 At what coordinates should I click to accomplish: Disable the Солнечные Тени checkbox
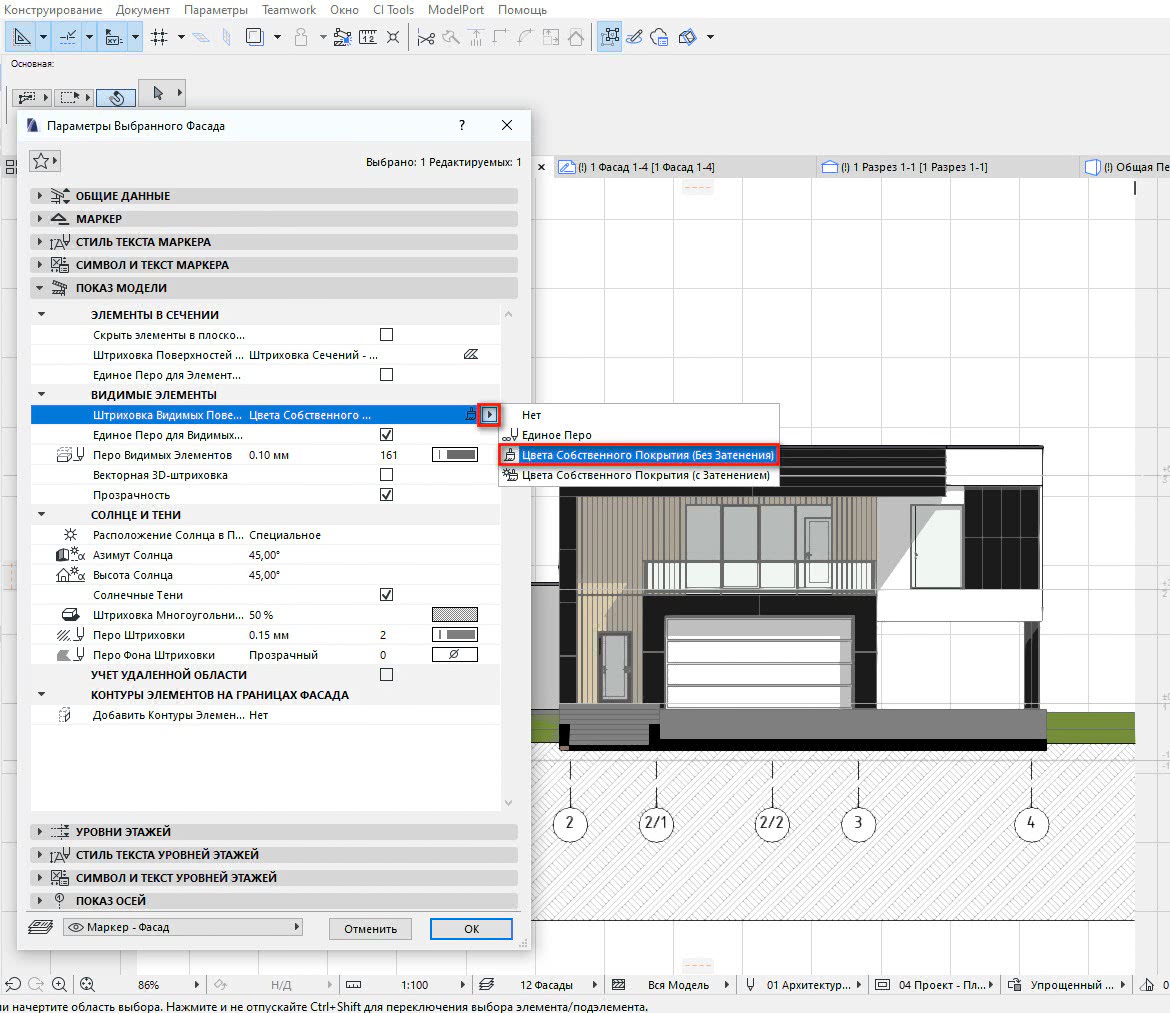(x=386, y=595)
